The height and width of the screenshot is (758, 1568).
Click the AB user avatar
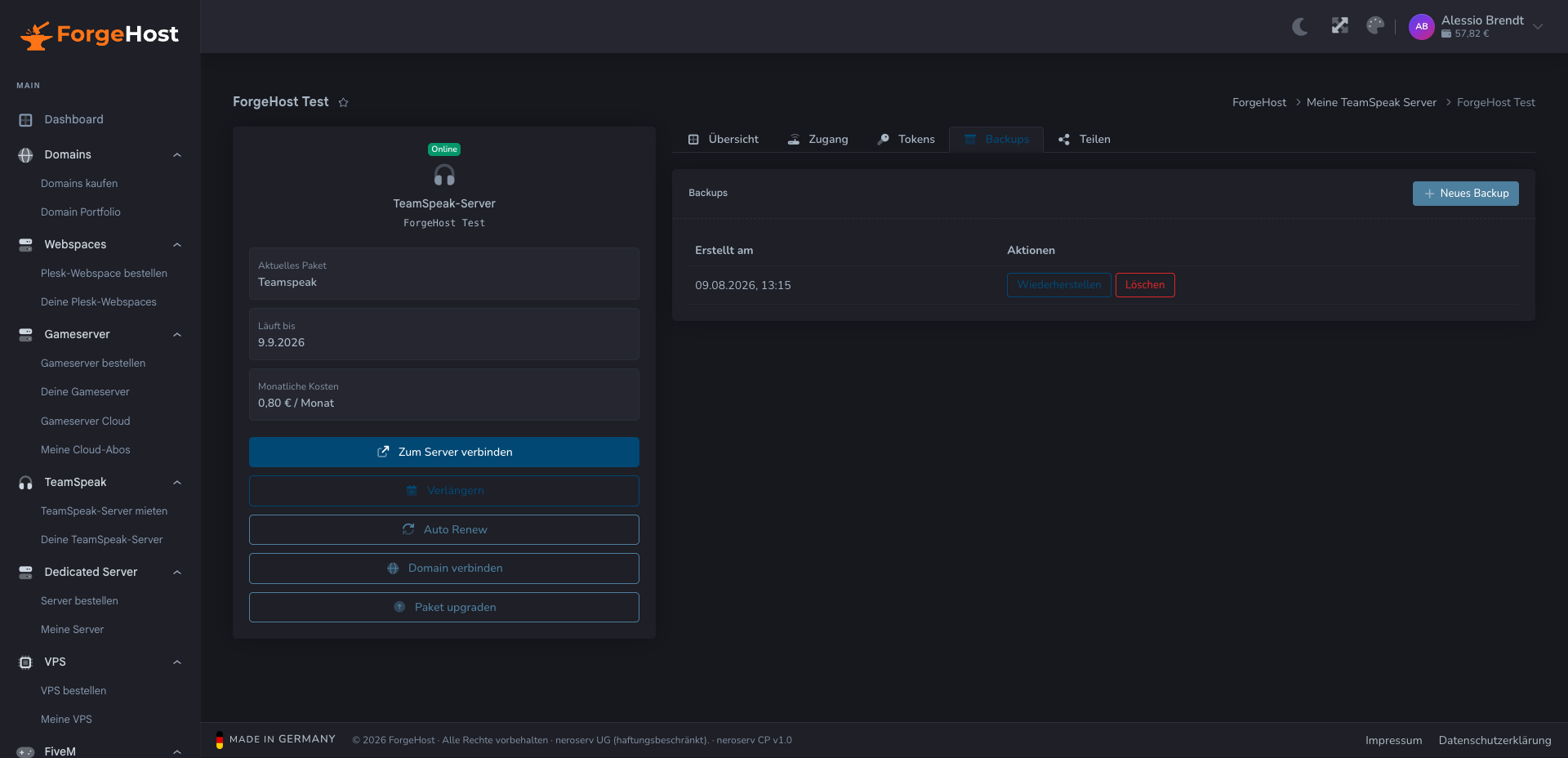tap(1422, 26)
